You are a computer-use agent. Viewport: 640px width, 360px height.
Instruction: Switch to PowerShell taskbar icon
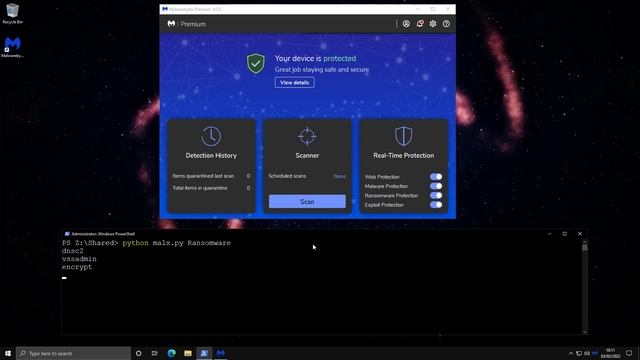click(x=204, y=353)
